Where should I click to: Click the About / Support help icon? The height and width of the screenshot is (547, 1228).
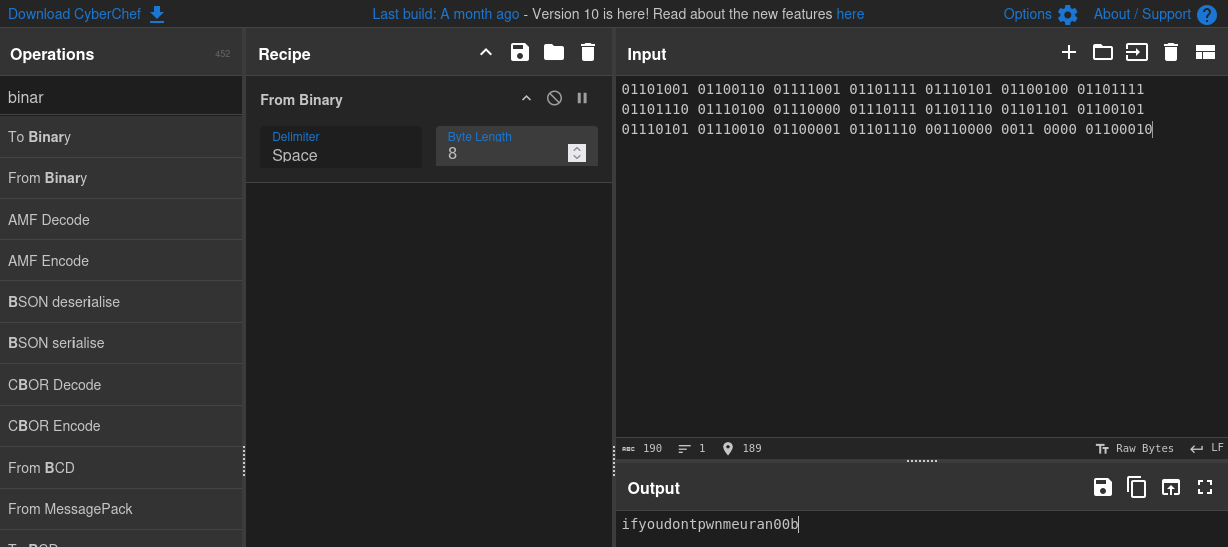pos(1207,14)
